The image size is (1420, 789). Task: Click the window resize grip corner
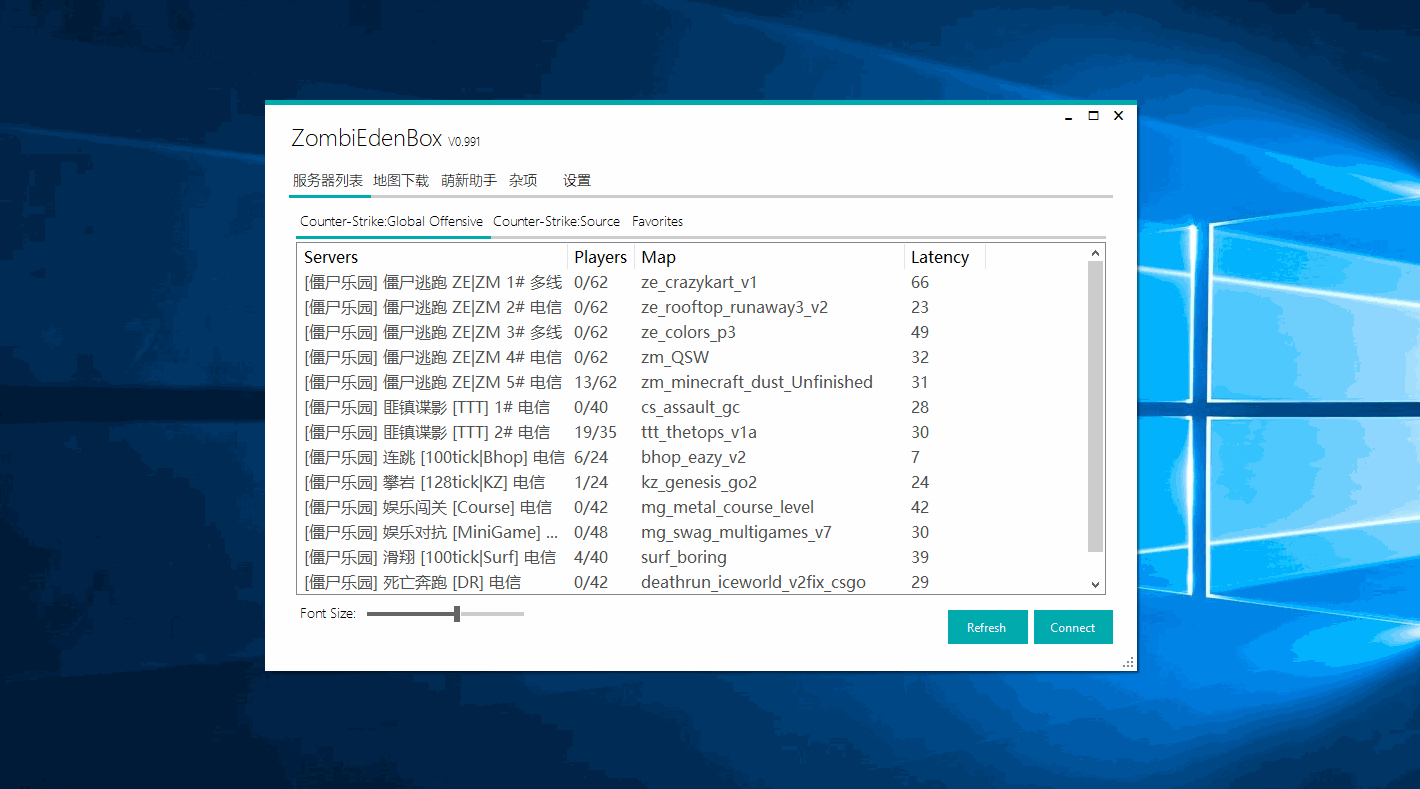pos(1129,662)
